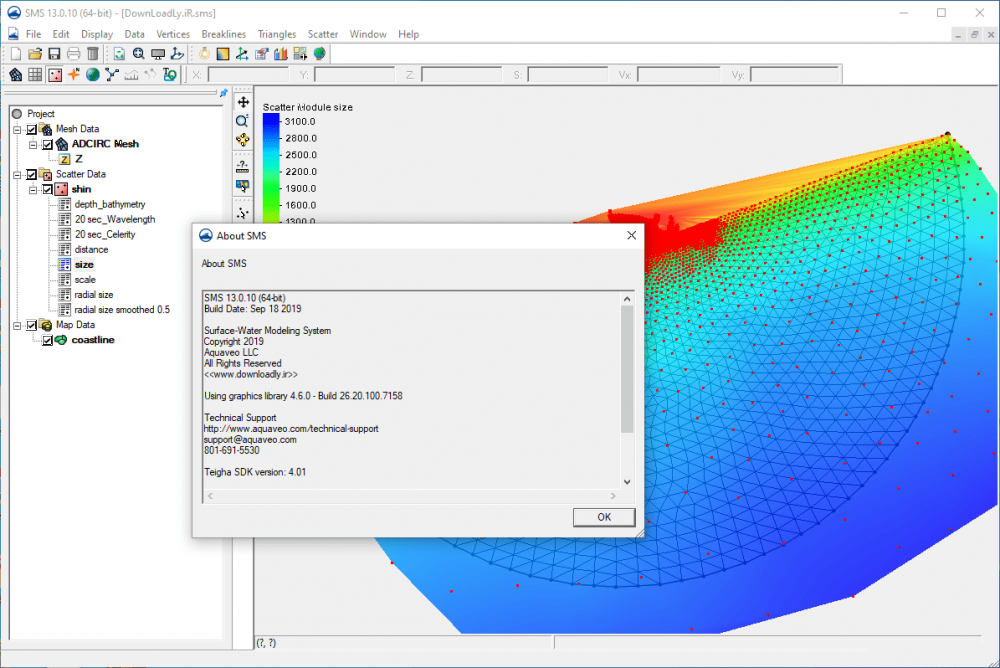Switch to the Mesh module icon
The image size is (1000, 668).
tap(16, 75)
